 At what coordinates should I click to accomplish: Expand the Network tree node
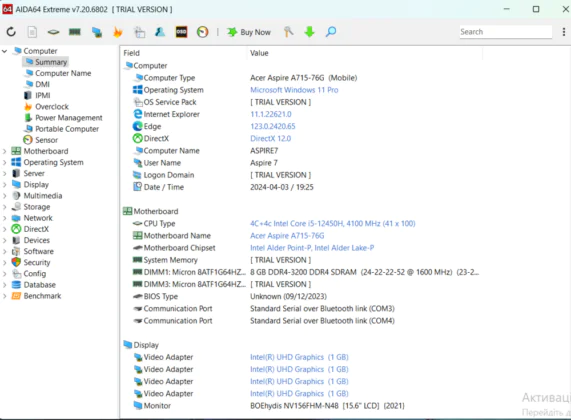(4, 218)
